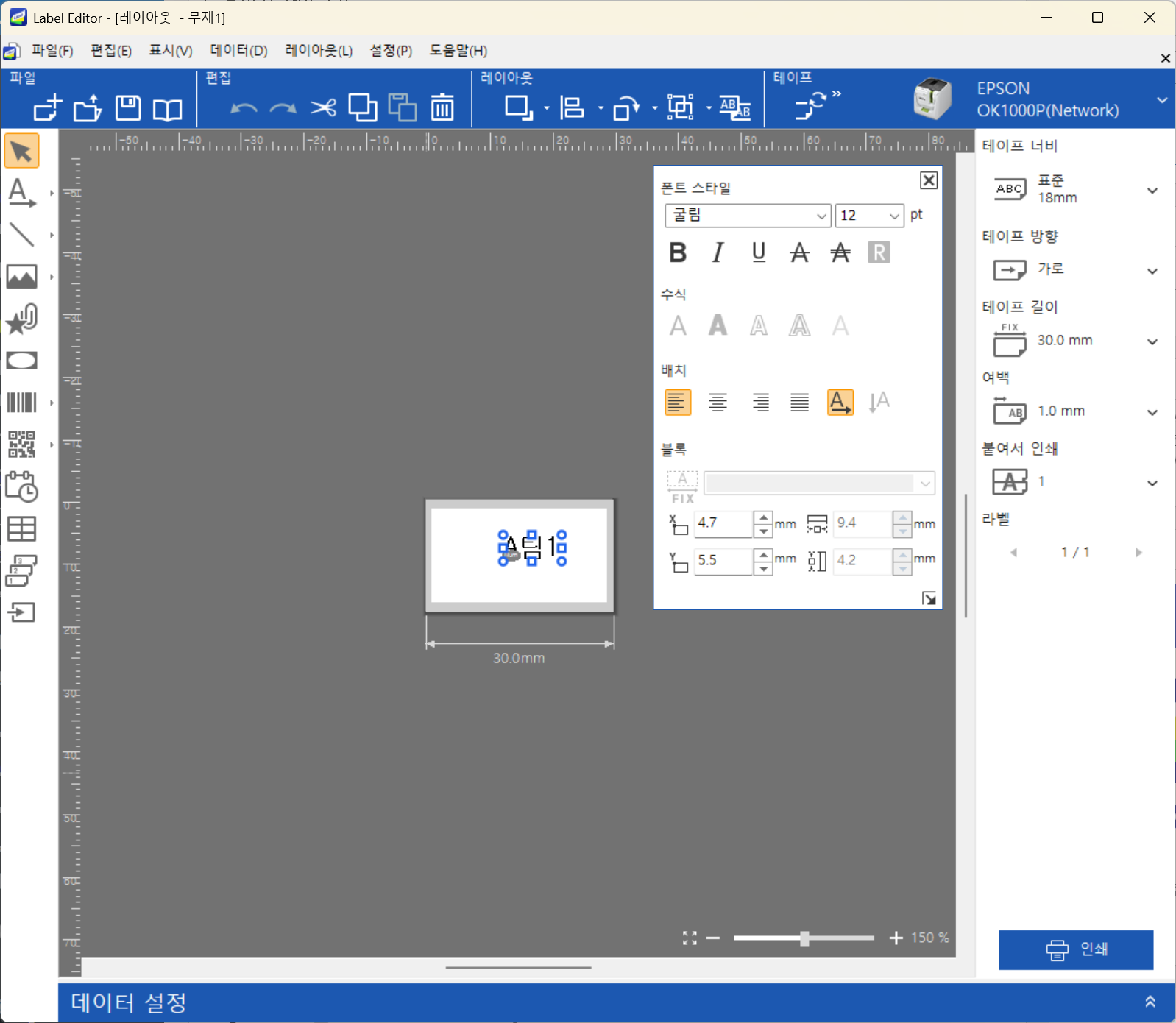This screenshot has width=1176, height=1023.
Task: Open the 설정(P) menu
Action: (391, 51)
